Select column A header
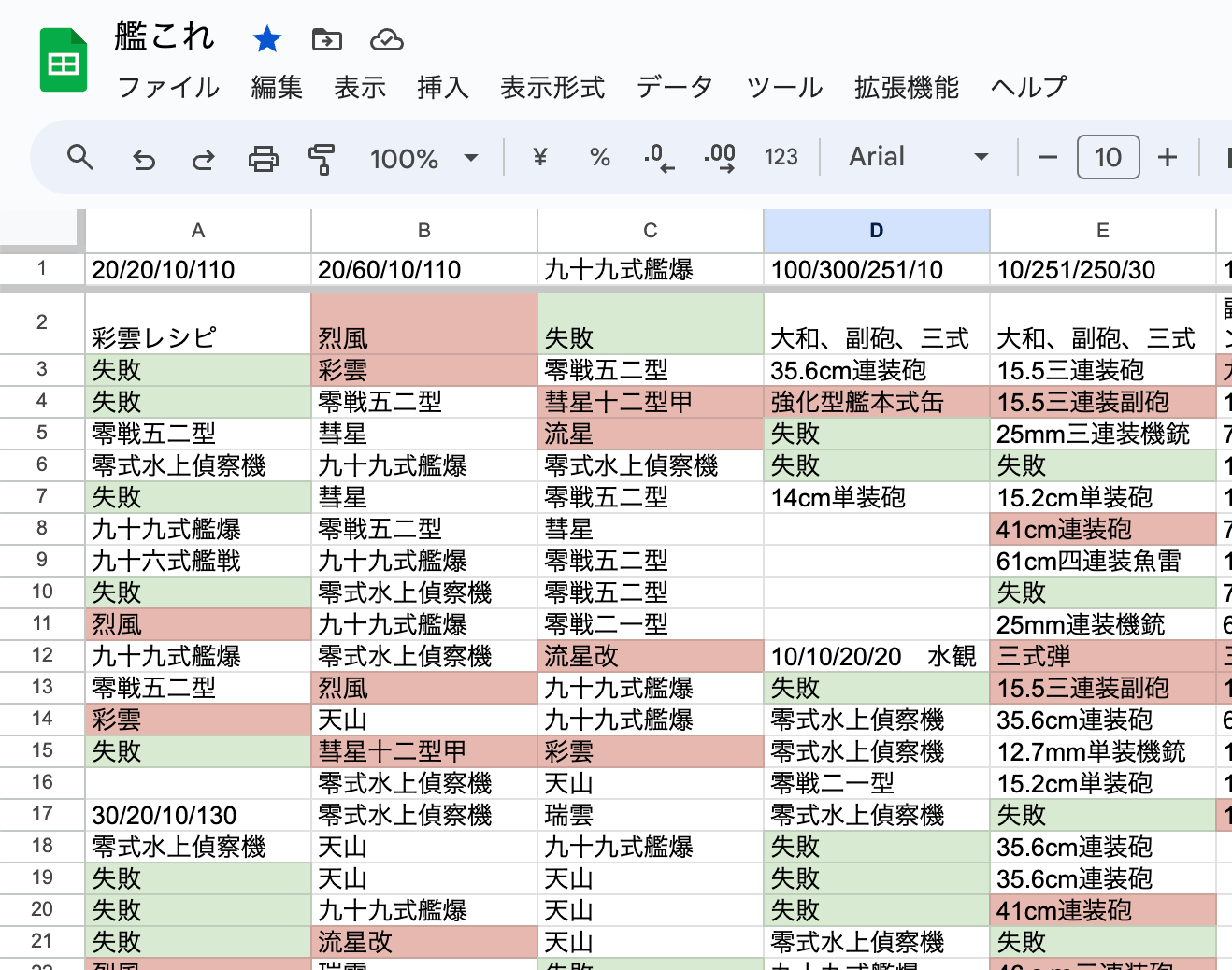 tap(198, 231)
